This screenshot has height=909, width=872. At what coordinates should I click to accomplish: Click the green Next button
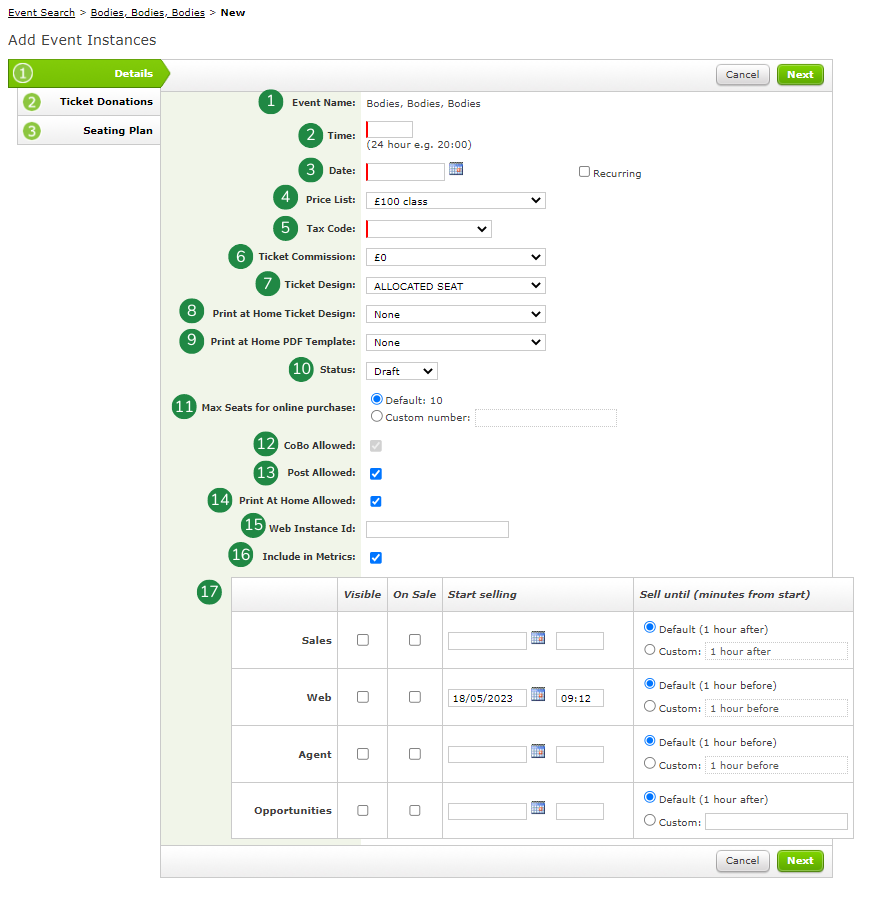click(800, 74)
